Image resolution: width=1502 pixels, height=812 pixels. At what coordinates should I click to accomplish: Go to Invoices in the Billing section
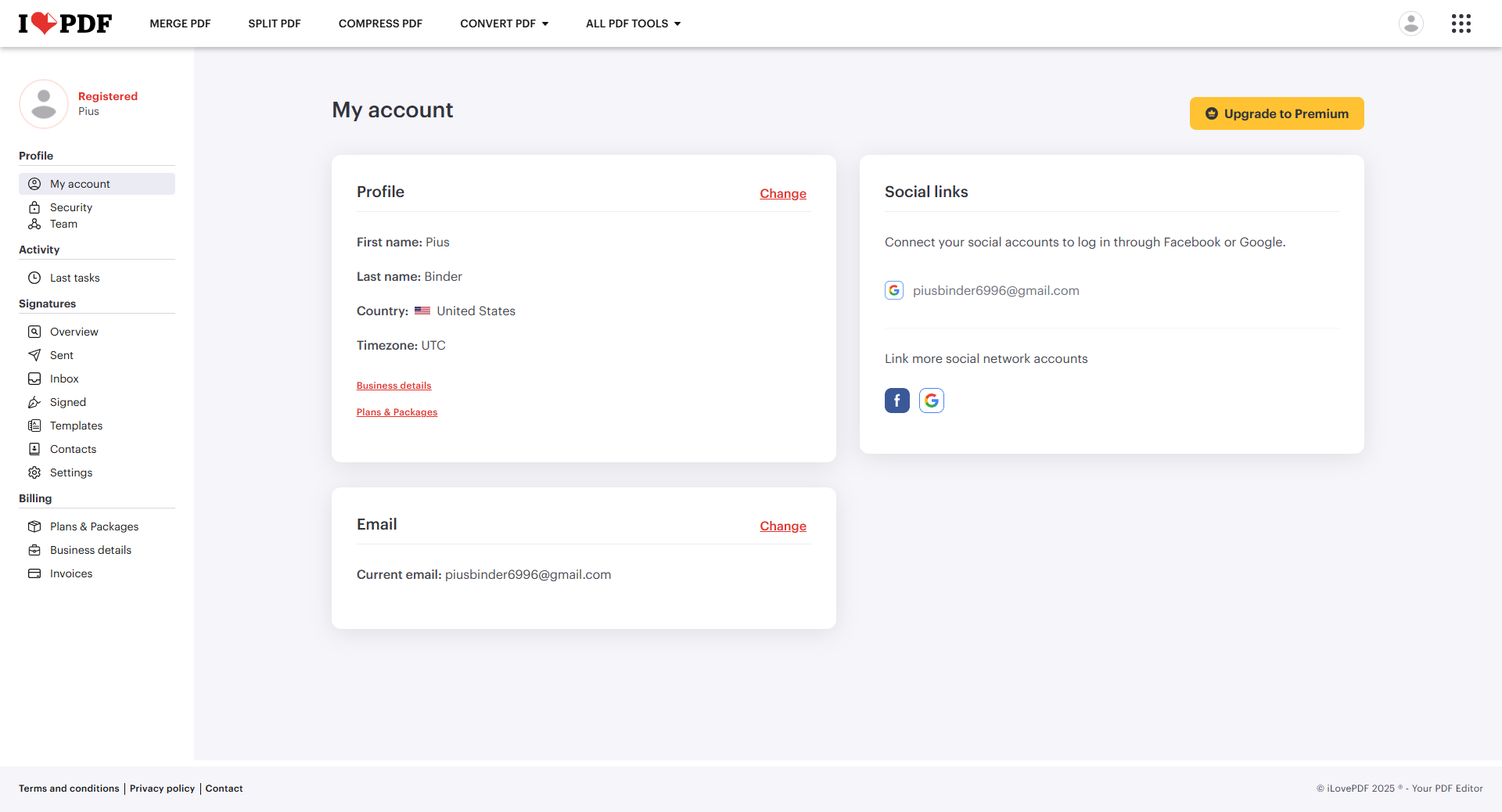tap(70, 573)
